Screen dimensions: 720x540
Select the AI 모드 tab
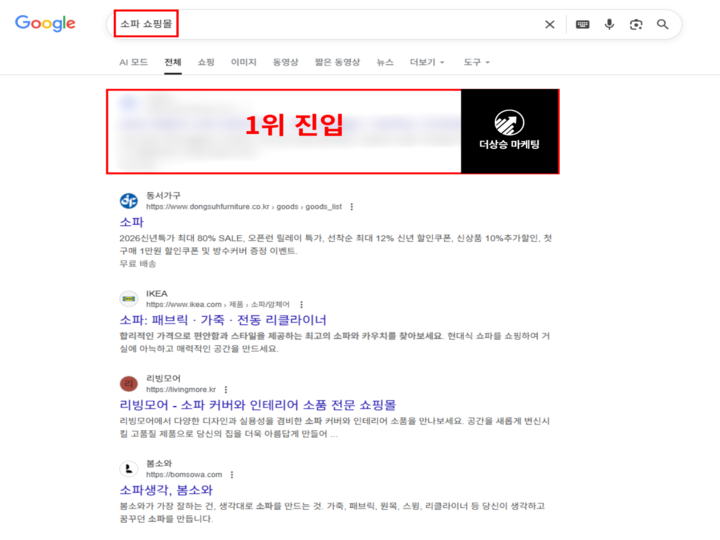coord(133,62)
